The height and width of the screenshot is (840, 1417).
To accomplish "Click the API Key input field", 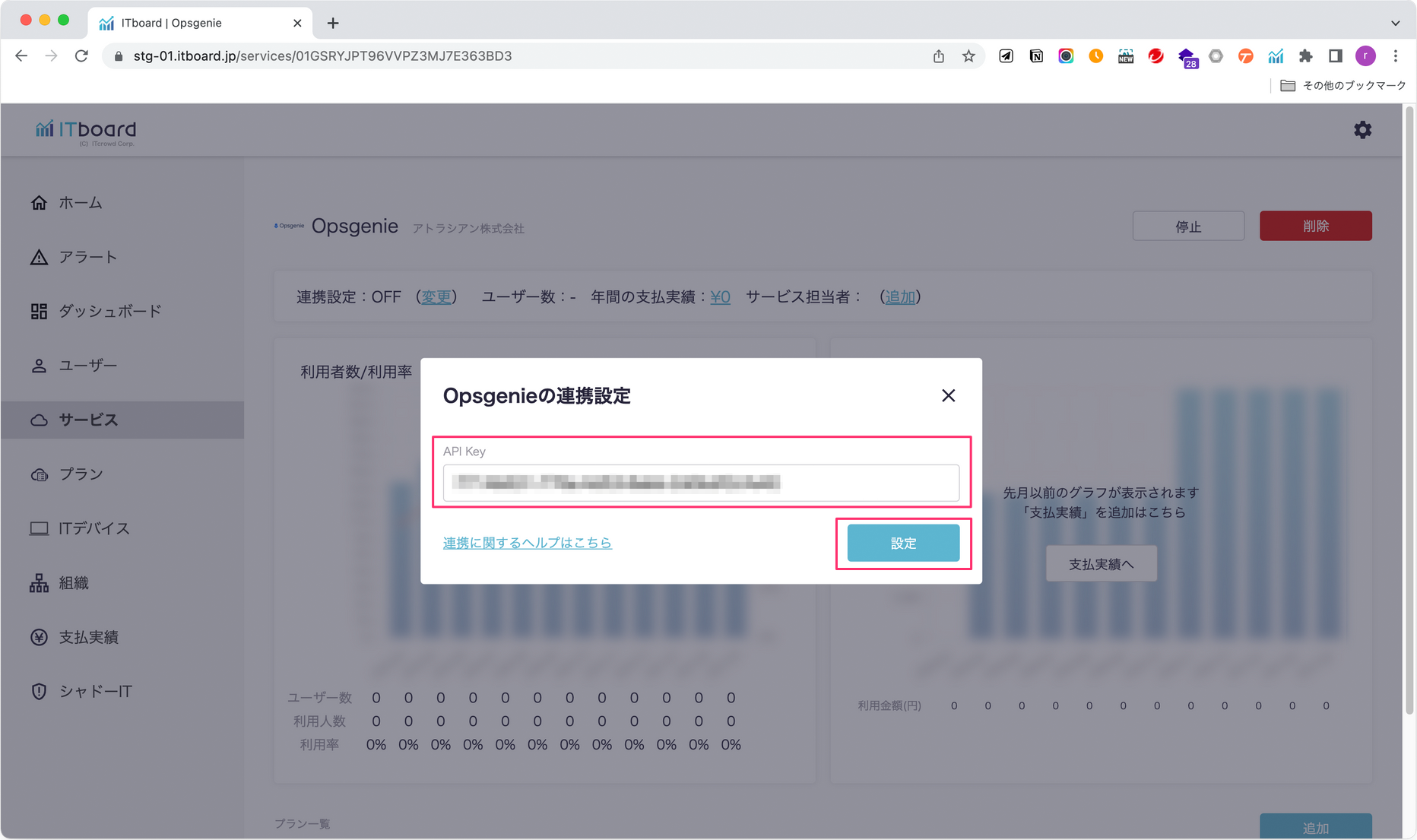I will [x=700, y=483].
